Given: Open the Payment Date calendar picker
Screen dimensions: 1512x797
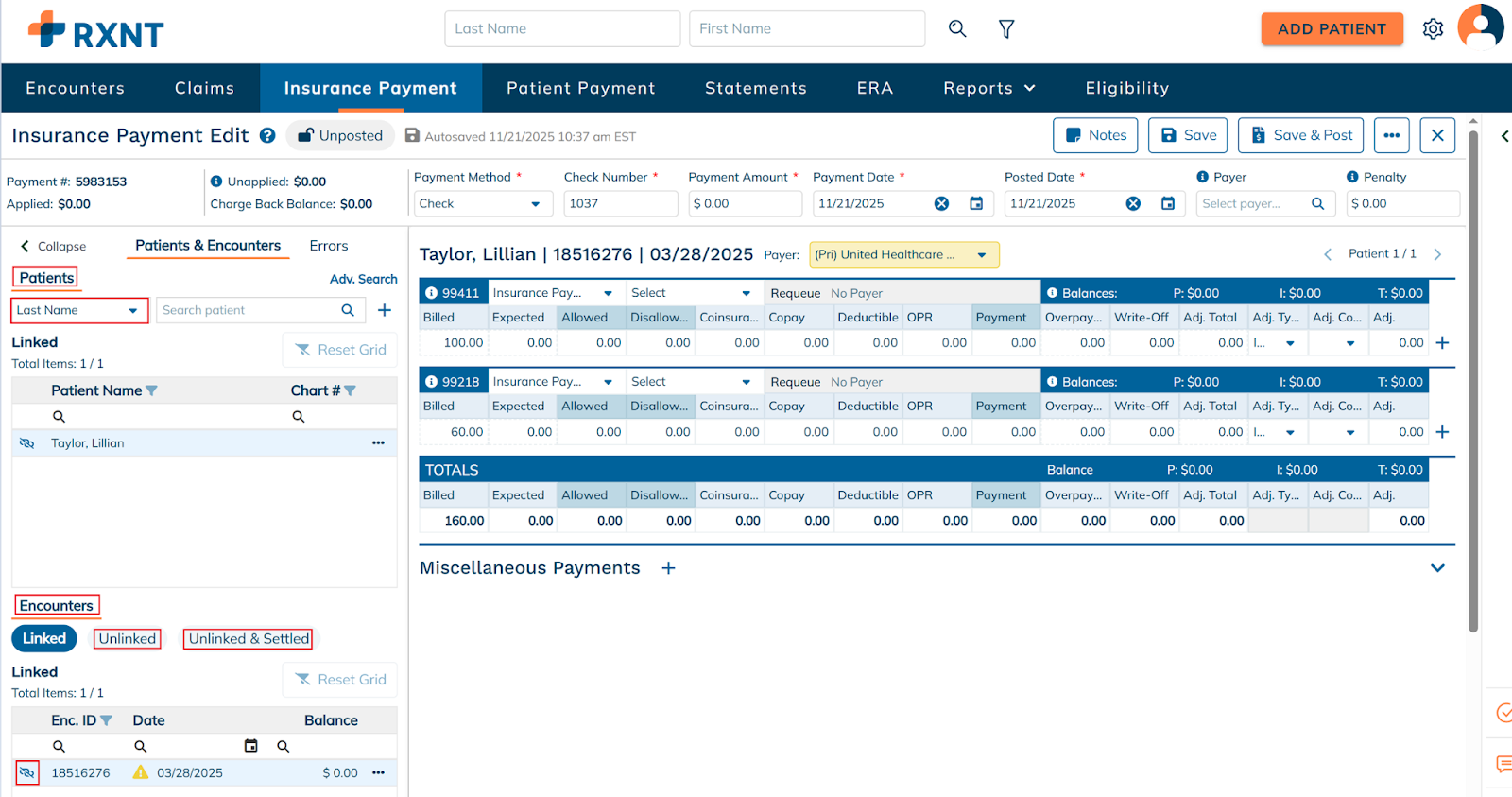Looking at the screenshot, I should pos(976,203).
